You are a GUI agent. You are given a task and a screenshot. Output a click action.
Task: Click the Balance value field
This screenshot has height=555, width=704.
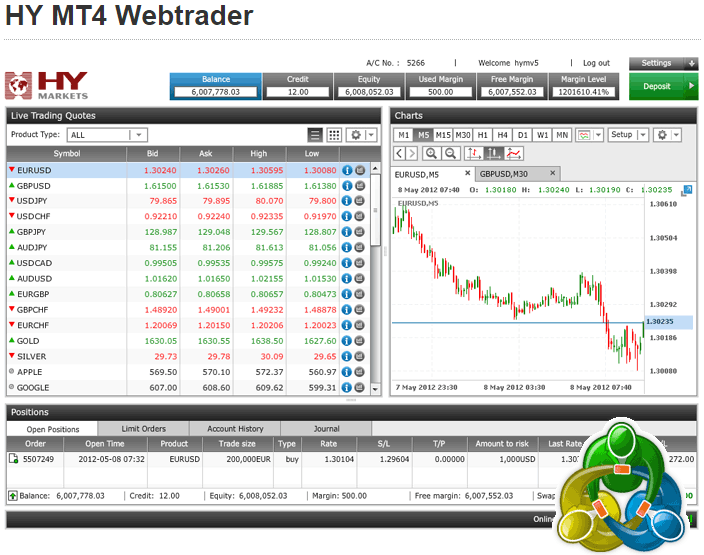pyautogui.click(x=216, y=92)
